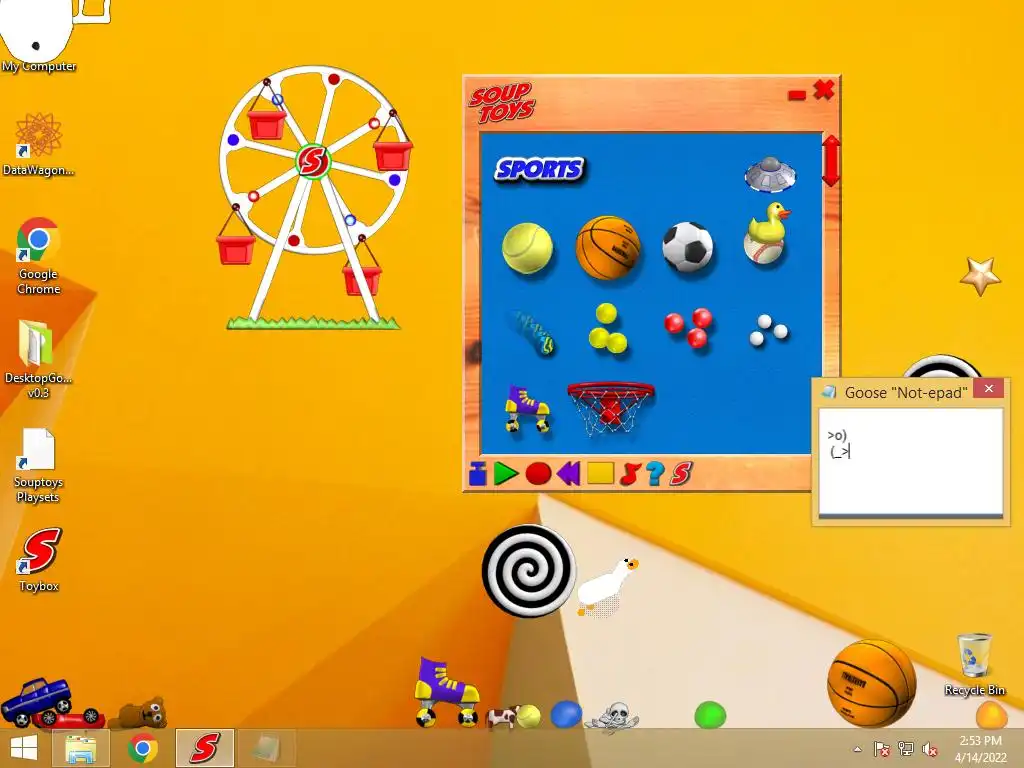Click the muted volume tray icon
This screenshot has width=1024, height=768.
point(929,749)
